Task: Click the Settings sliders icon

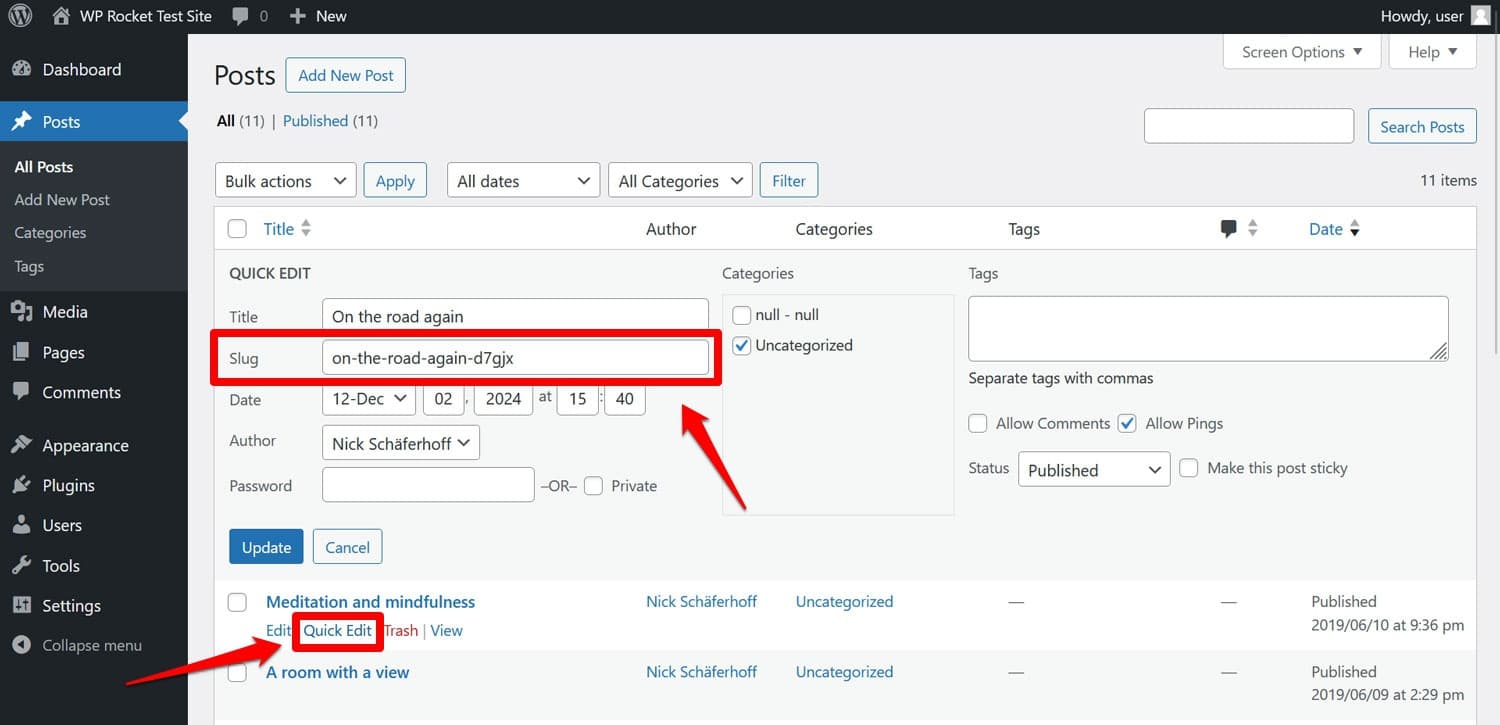Action: [x=22, y=605]
